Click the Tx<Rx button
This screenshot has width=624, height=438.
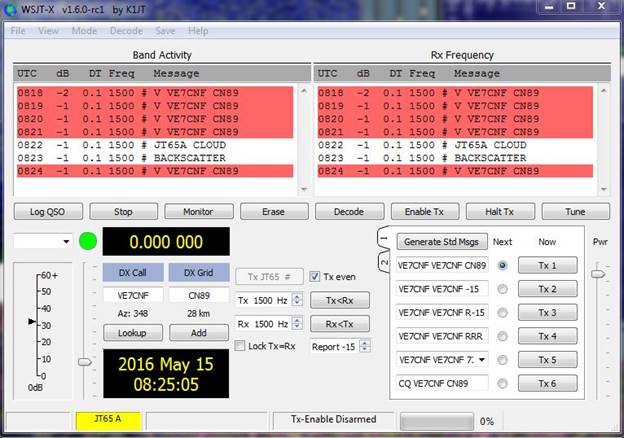click(x=339, y=300)
